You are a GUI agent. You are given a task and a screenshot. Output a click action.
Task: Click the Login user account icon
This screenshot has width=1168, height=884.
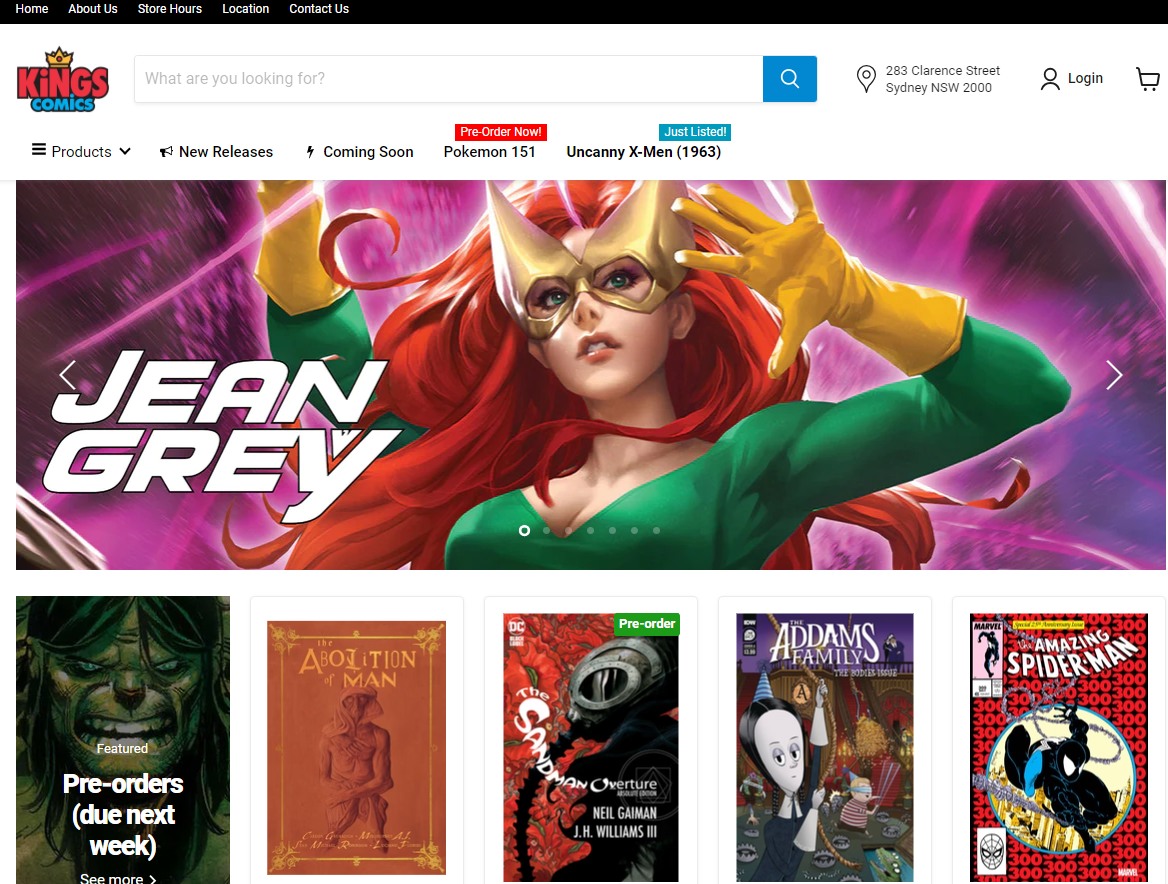(1049, 79)
